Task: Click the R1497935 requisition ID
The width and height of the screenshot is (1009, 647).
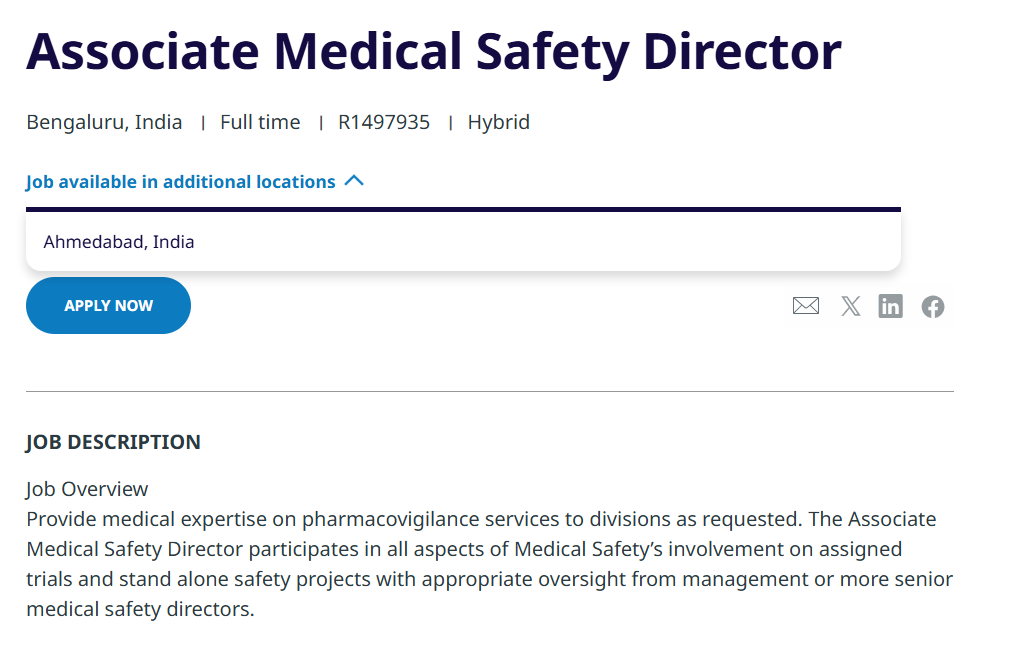Action: point(384,121)
